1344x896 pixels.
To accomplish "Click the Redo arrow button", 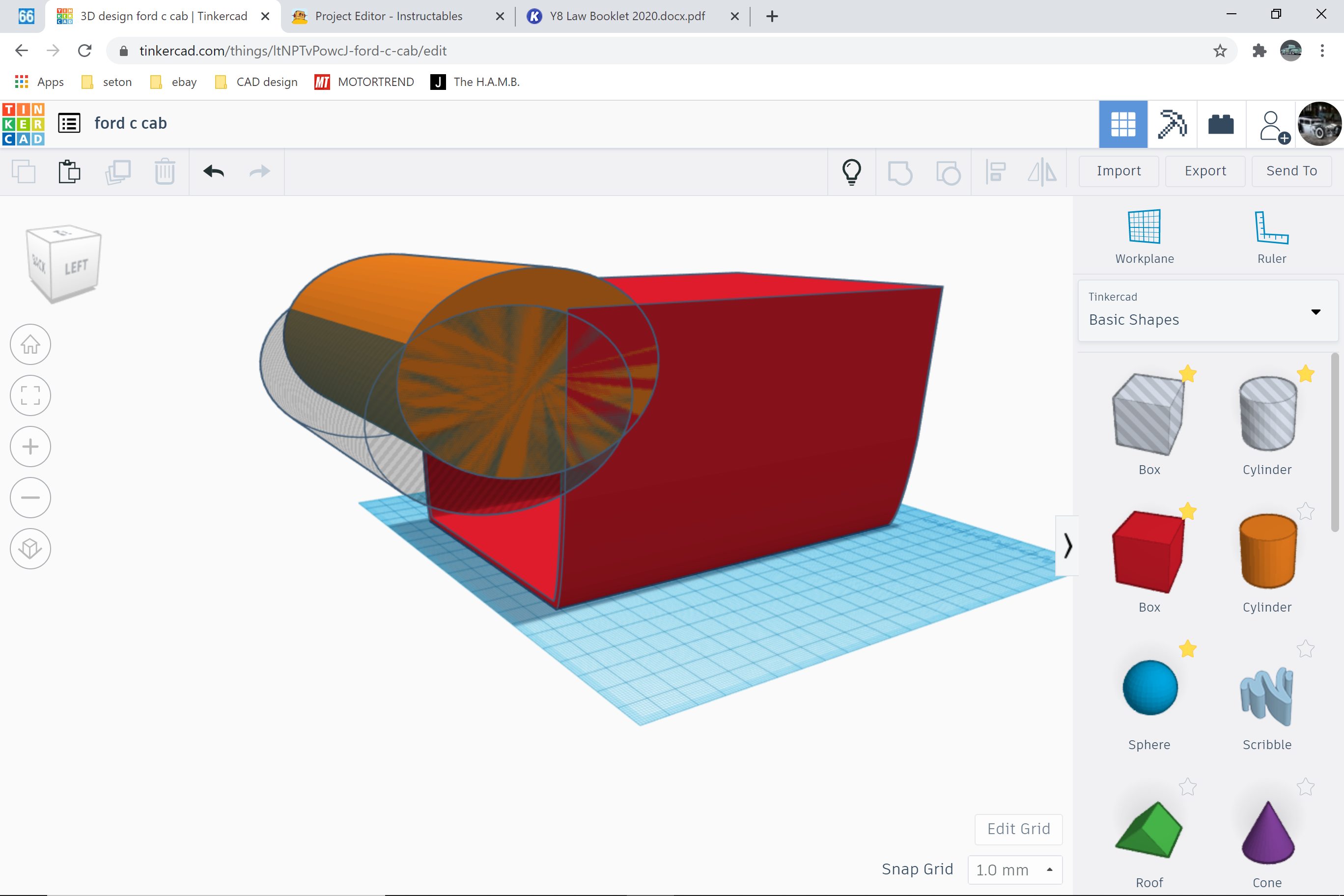I will tap(259, 171).
